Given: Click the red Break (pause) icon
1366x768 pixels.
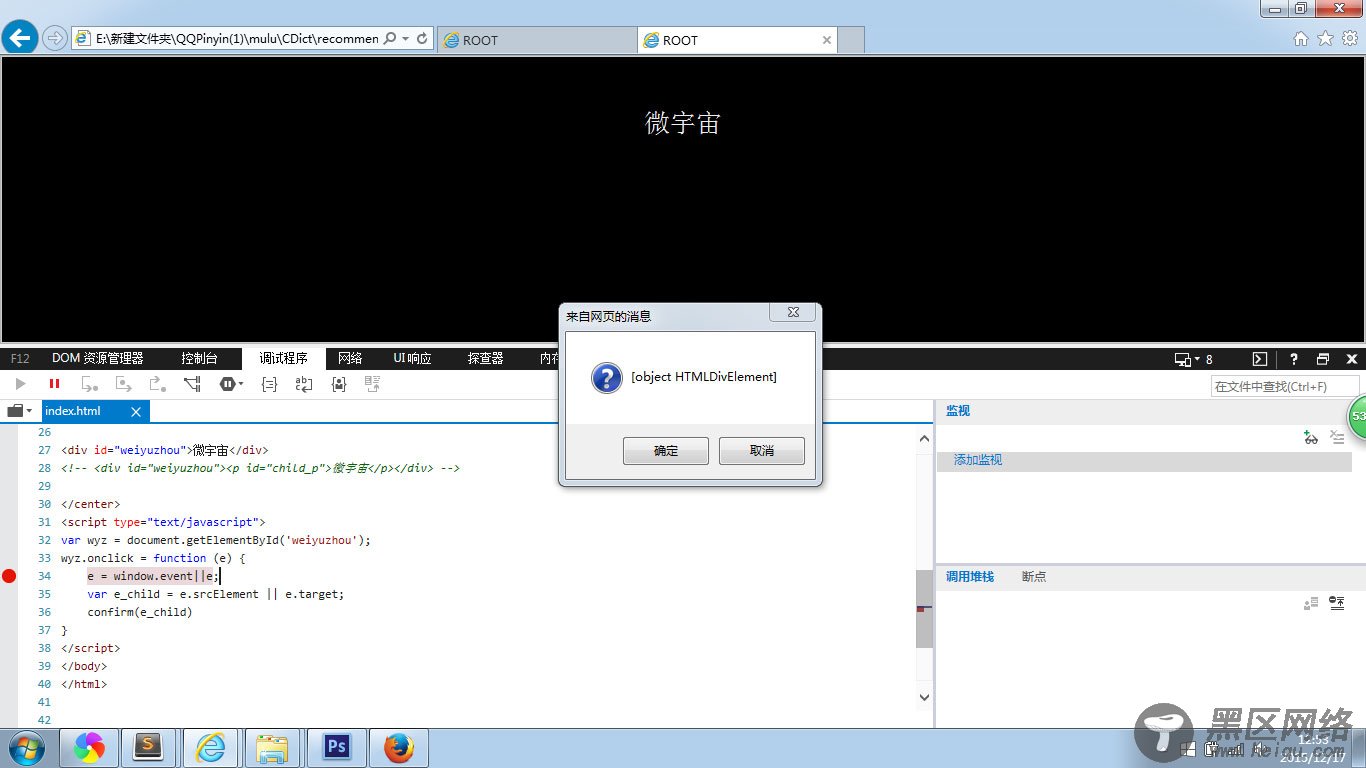Looking at the screenshot, I should pos(54,384).
